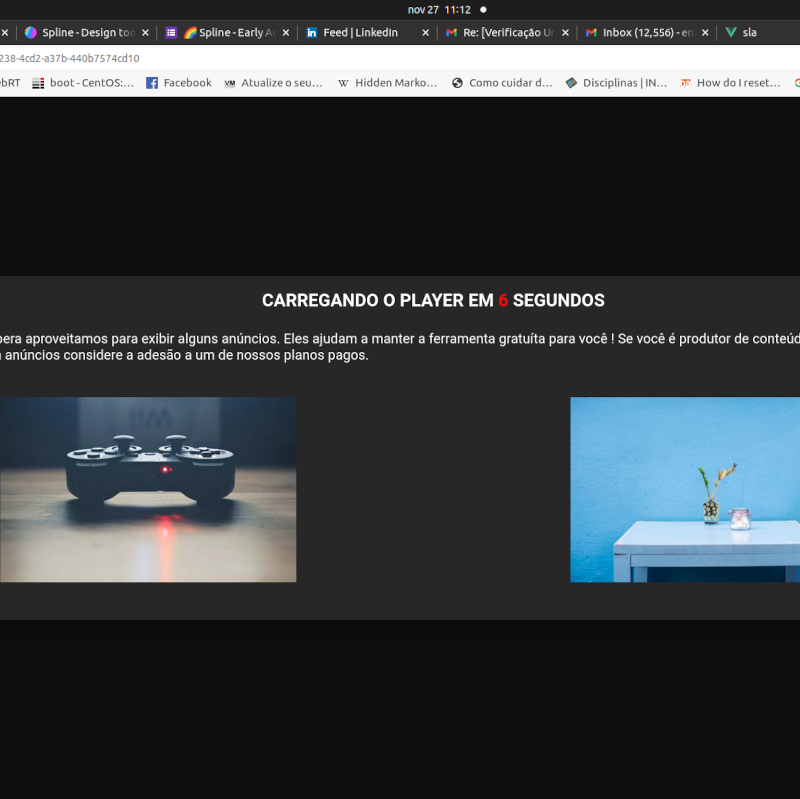
Task: Select the 'sla' browser tab
Action: [x=749, y=33]
